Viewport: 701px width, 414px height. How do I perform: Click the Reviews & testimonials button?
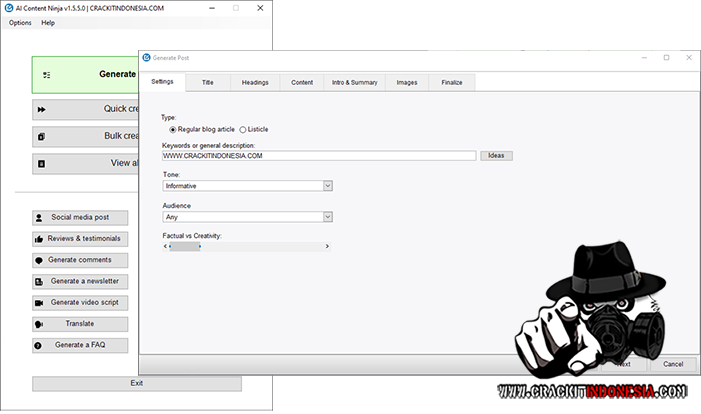point(80,239)
